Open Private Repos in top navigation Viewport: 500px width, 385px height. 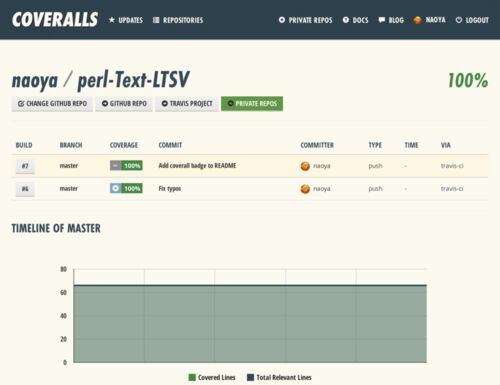click(x=306, y=20)
